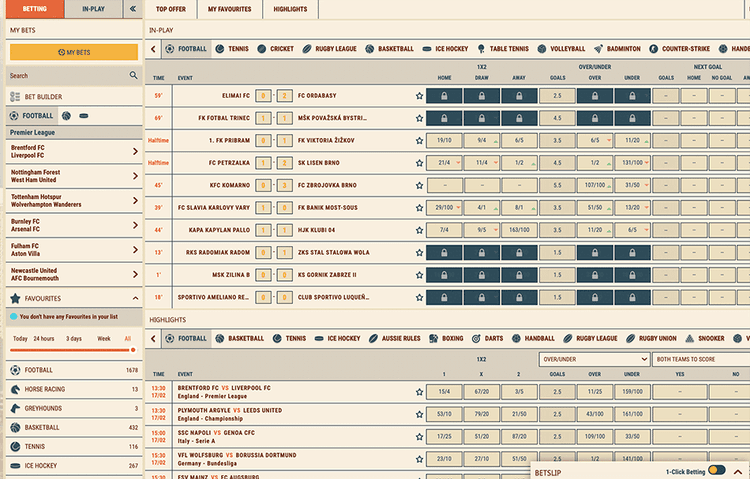Expand Burnley FC Arsenal FC match
750x479 pixels.
tap(74, 225)
